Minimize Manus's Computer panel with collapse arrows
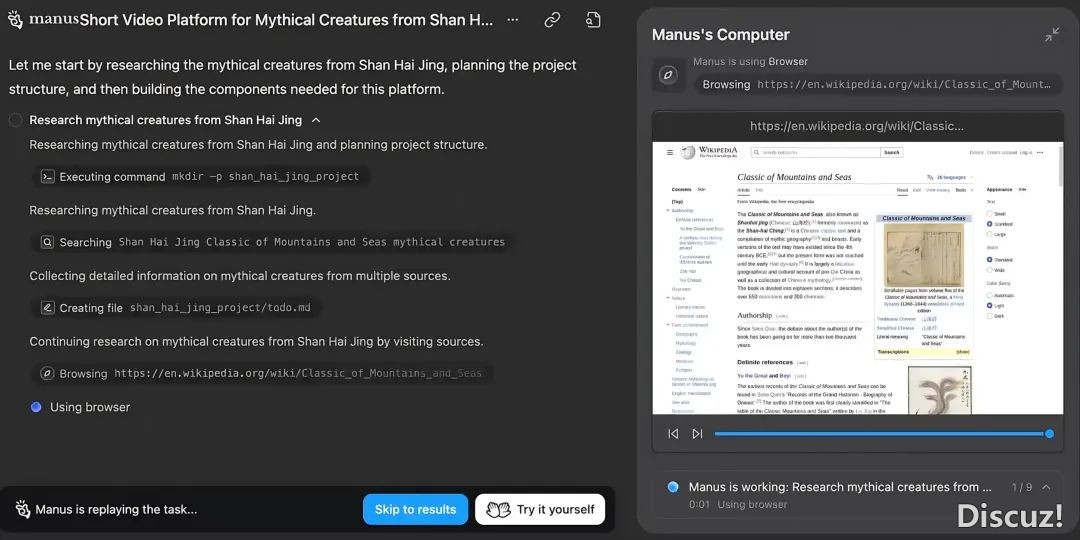Screen dimensions: 1080x540 1052,35
